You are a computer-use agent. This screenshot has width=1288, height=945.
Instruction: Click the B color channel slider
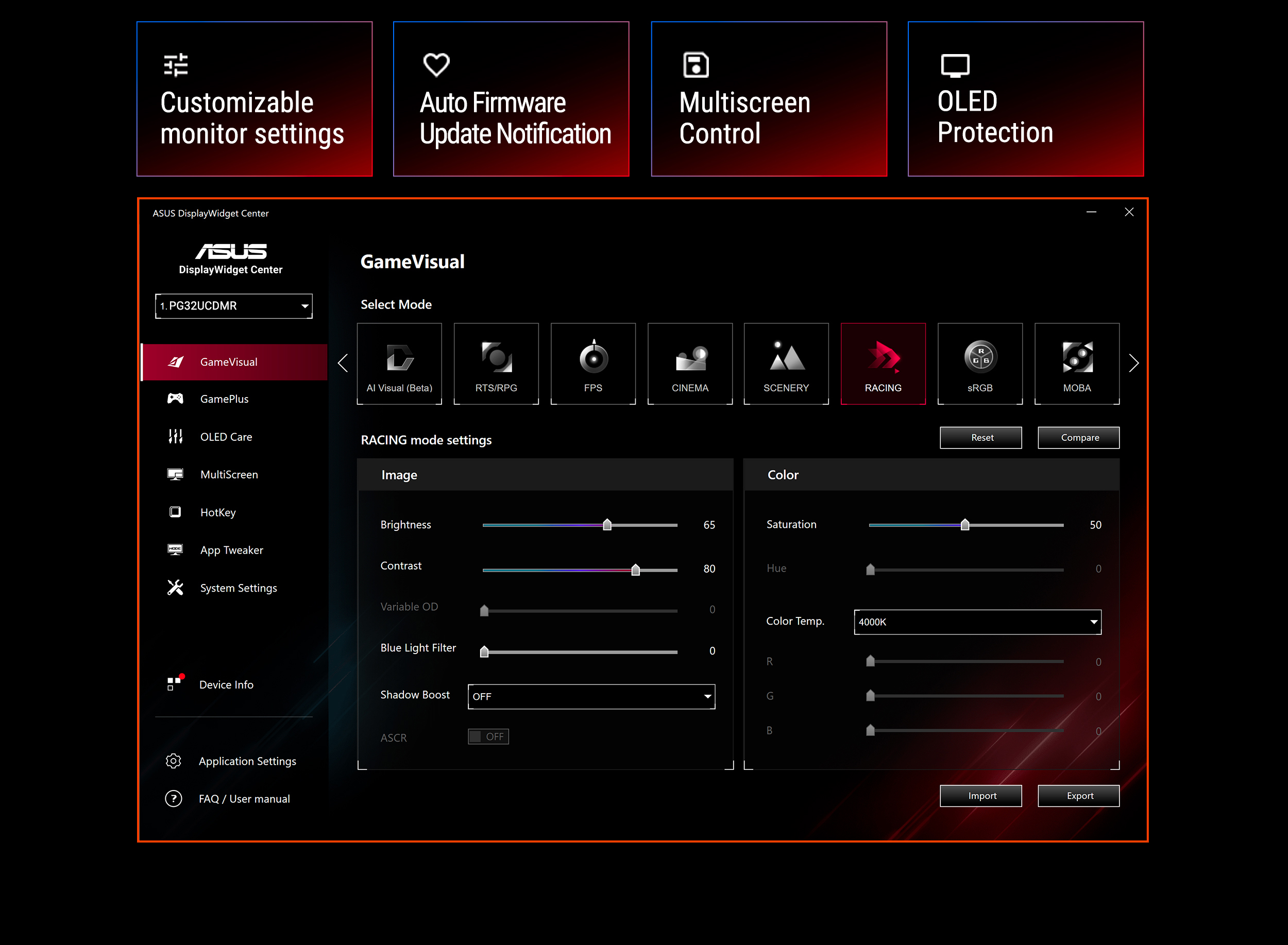coord(966,730)
